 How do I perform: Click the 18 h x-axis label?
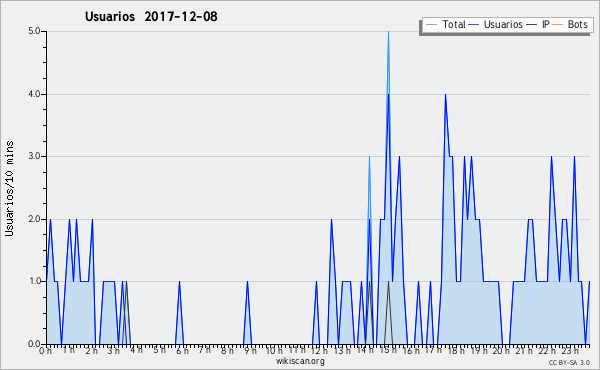point(456,350)
